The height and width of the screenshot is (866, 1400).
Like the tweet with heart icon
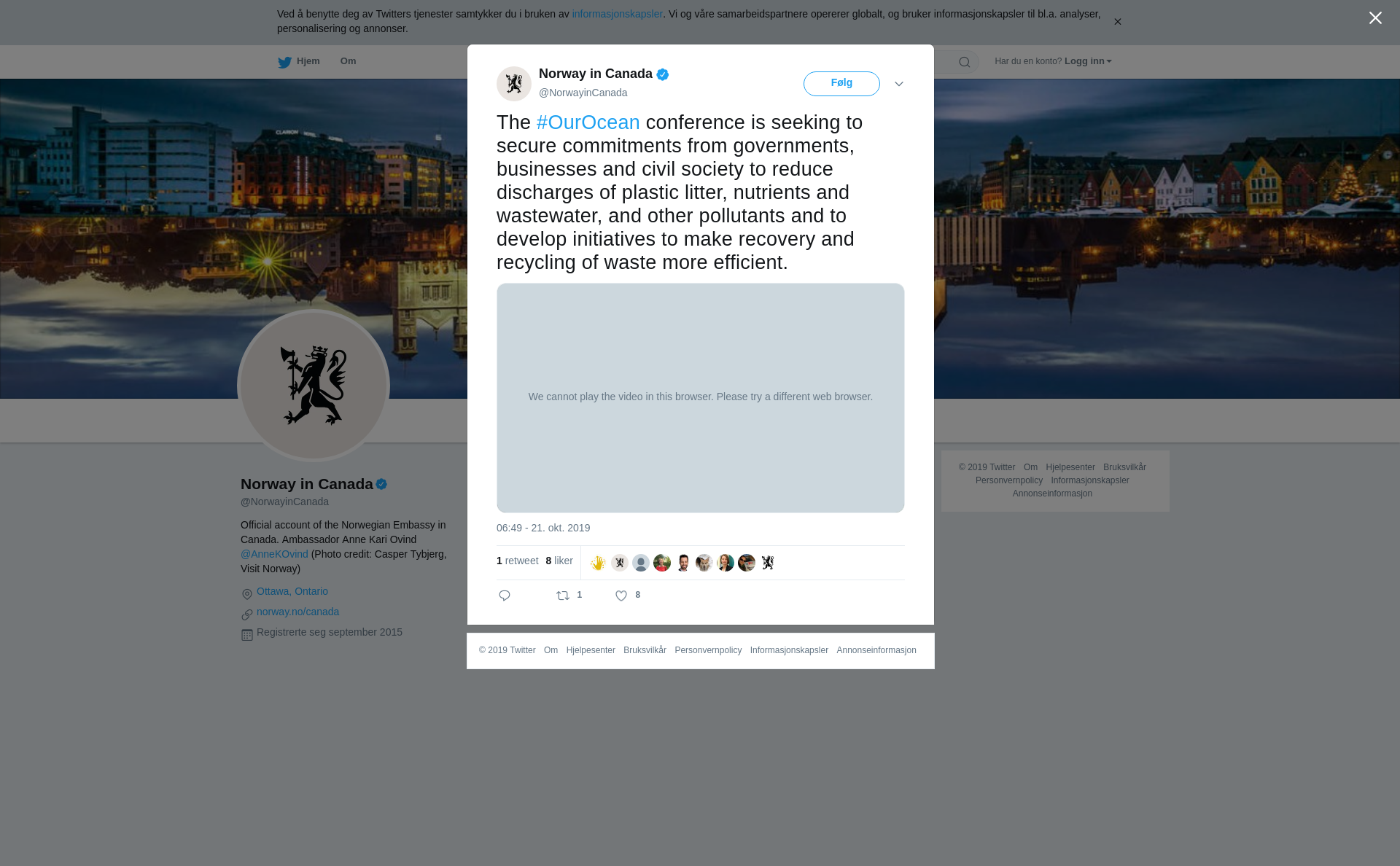pos(621,596)
